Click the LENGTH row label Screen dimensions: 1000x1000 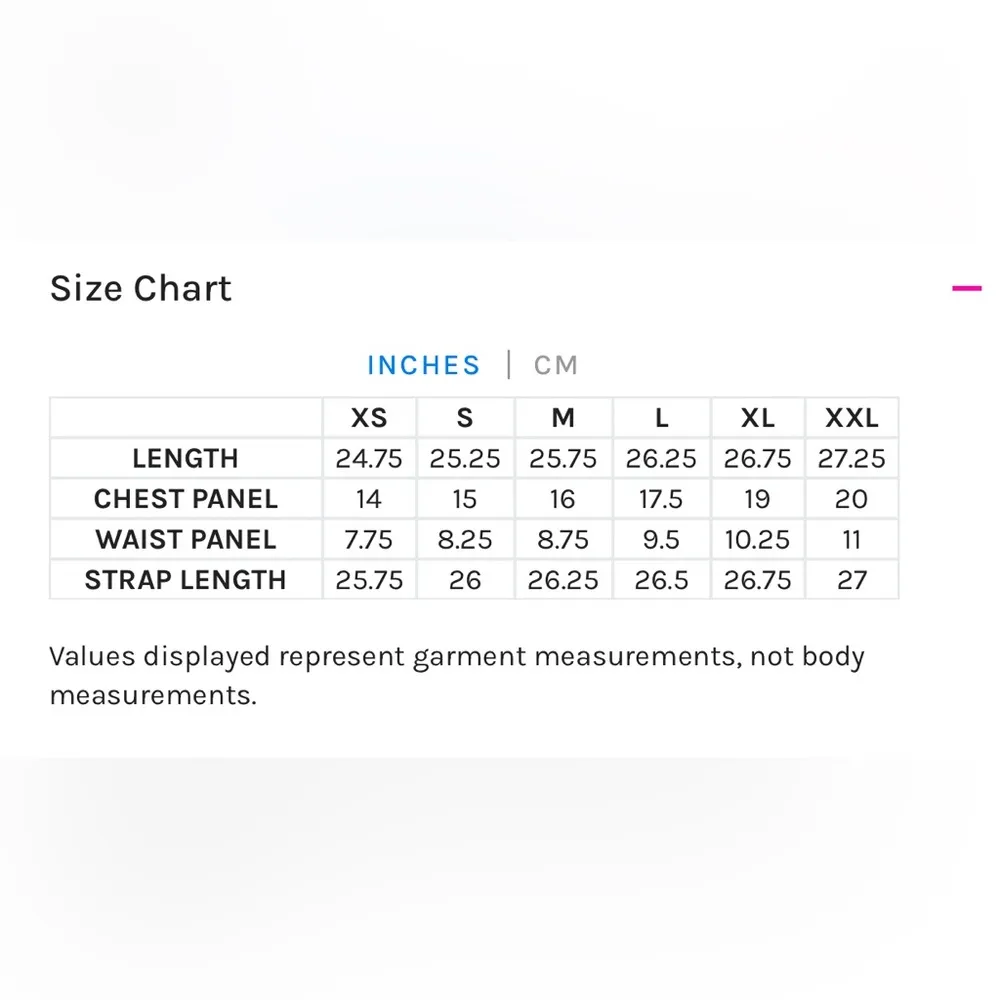coord(186,459)
